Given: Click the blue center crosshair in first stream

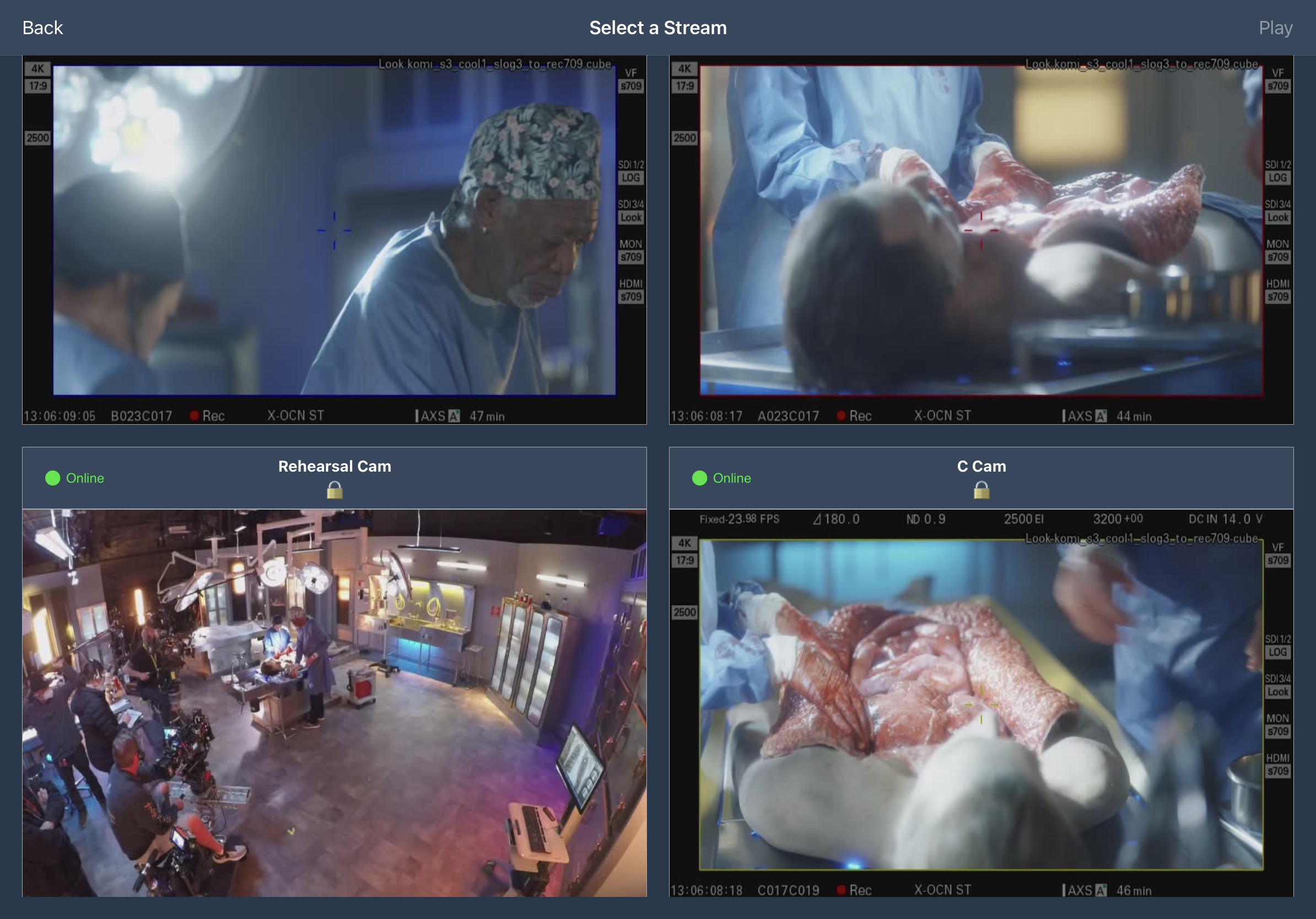Looking at the screenshot, I should (334, 230).
